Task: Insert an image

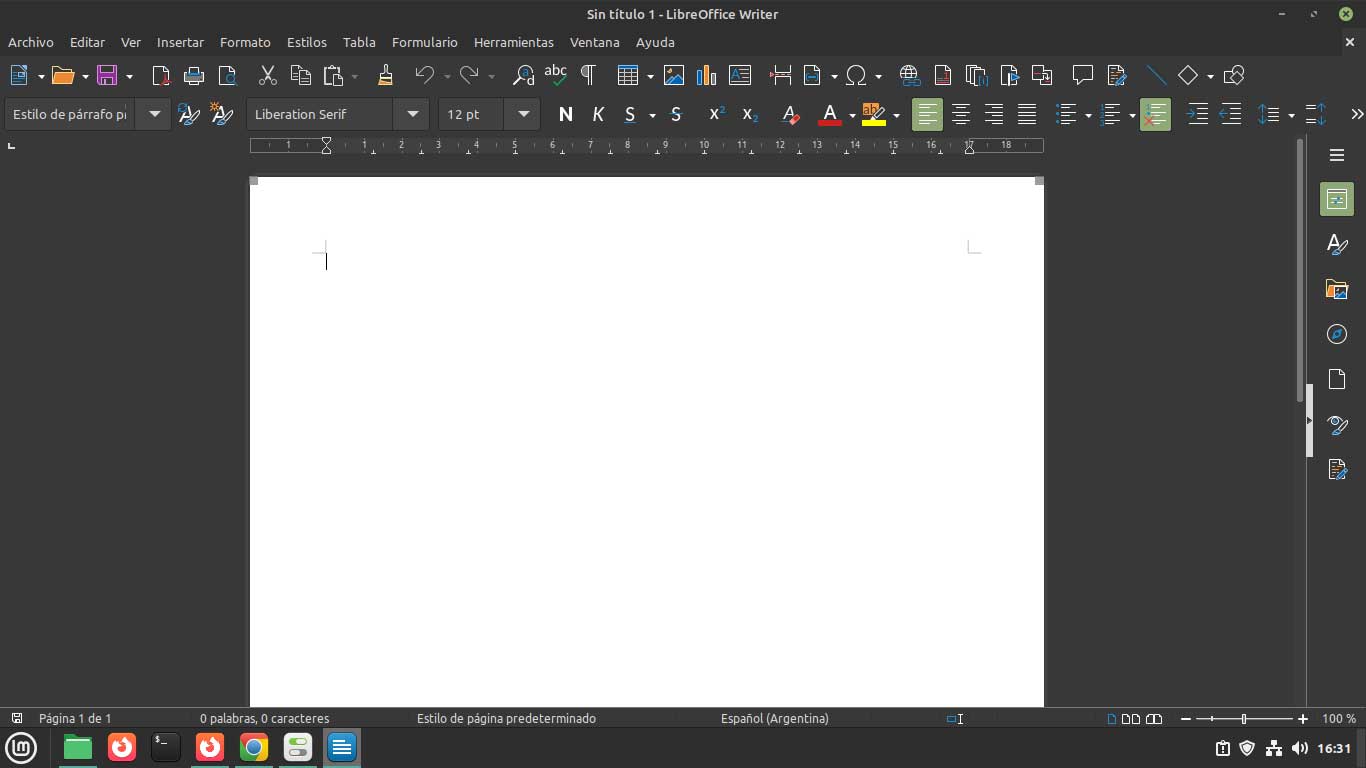Action: 674,75
